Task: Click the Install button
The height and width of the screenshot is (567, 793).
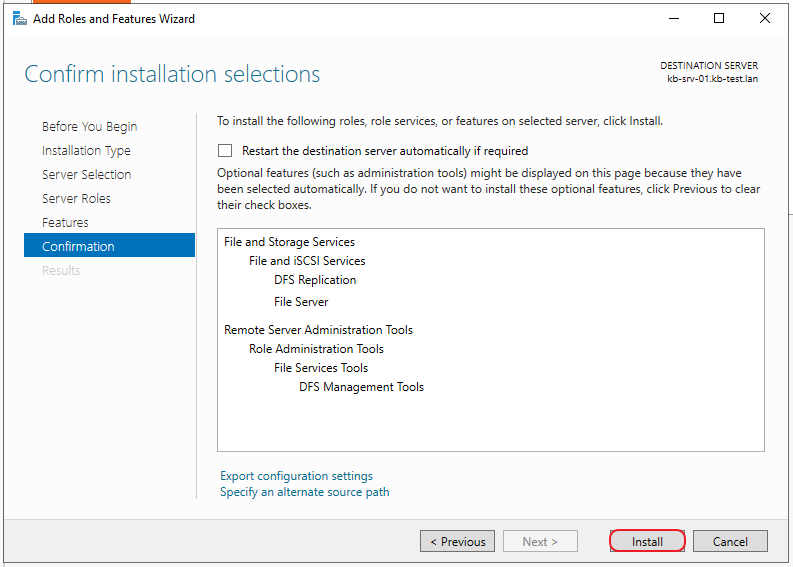Action: pos(647,541)
